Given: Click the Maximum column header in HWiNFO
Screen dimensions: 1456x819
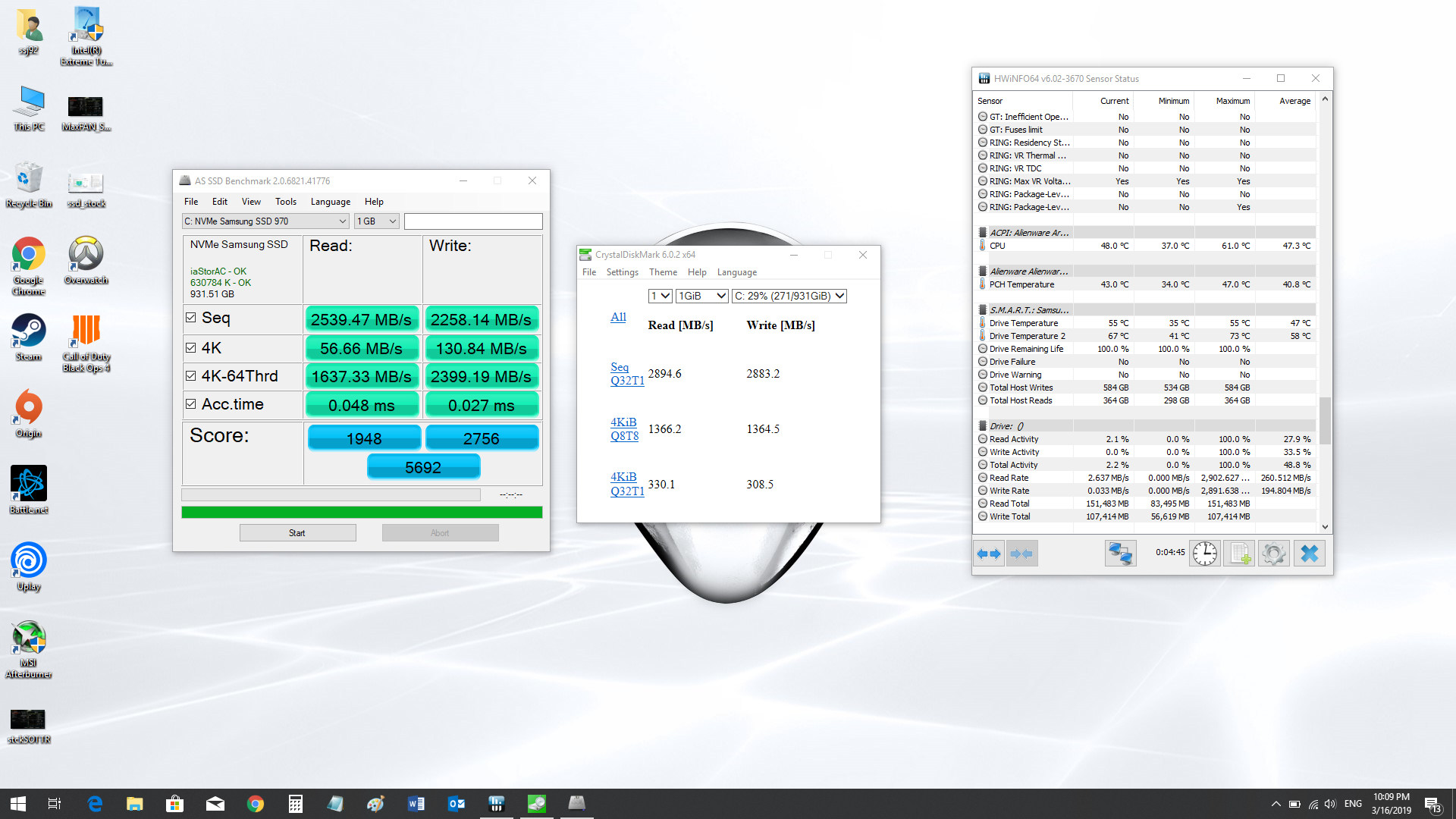Looking at the screenshot, I should coord(1232,101).
